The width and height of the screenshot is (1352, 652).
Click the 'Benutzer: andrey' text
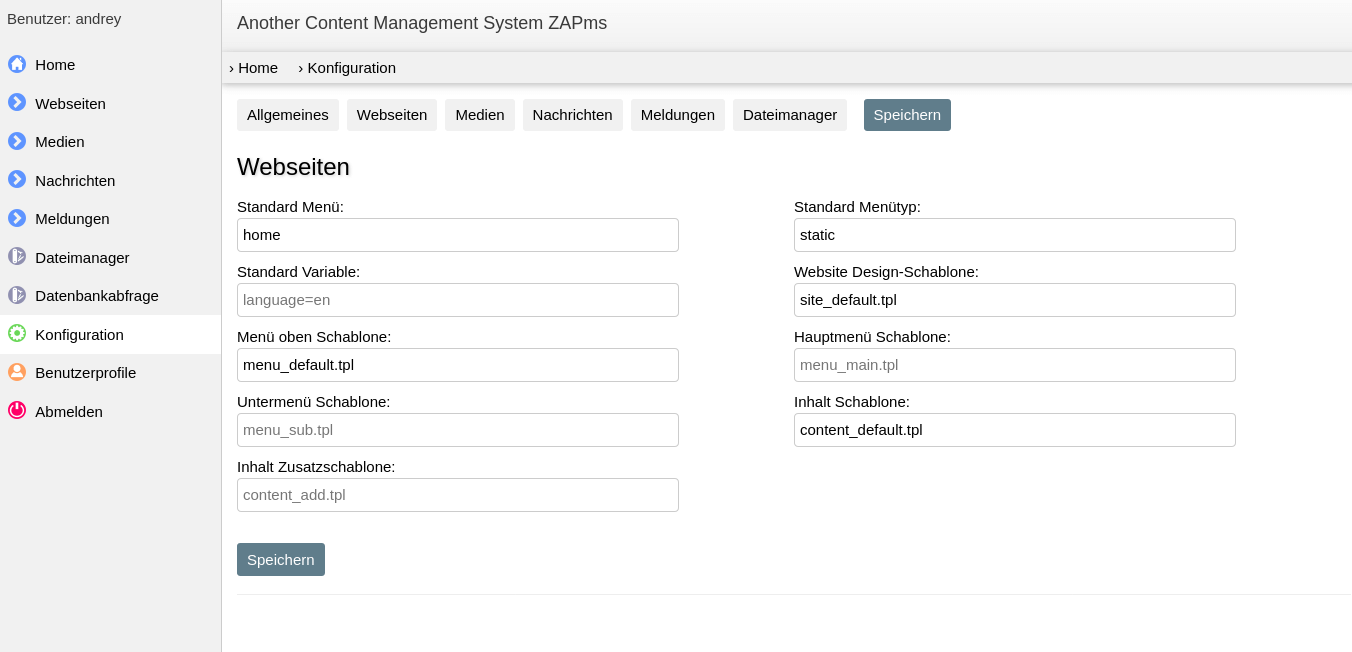coord(64,18)
